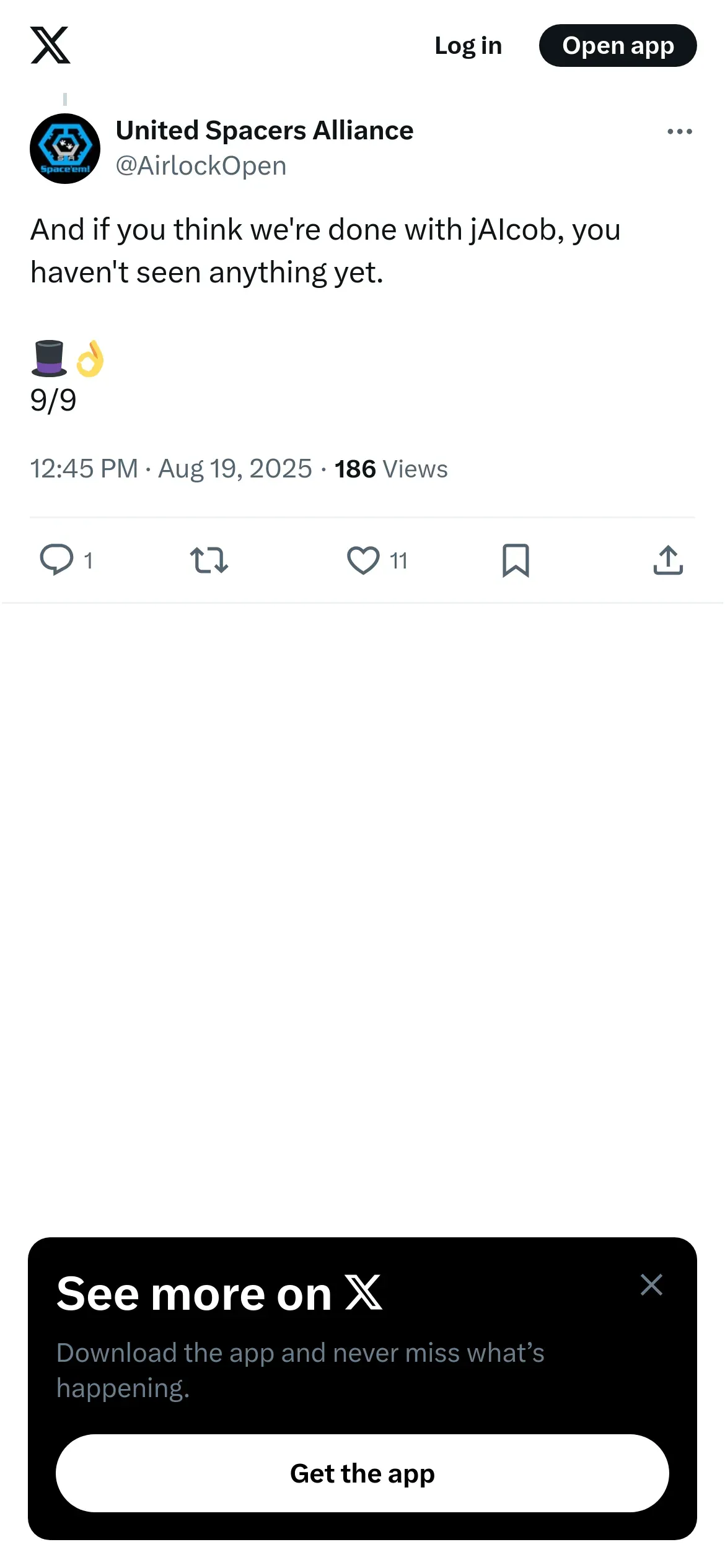
Task: Tap the Open app button
Action: coord(617,46)
